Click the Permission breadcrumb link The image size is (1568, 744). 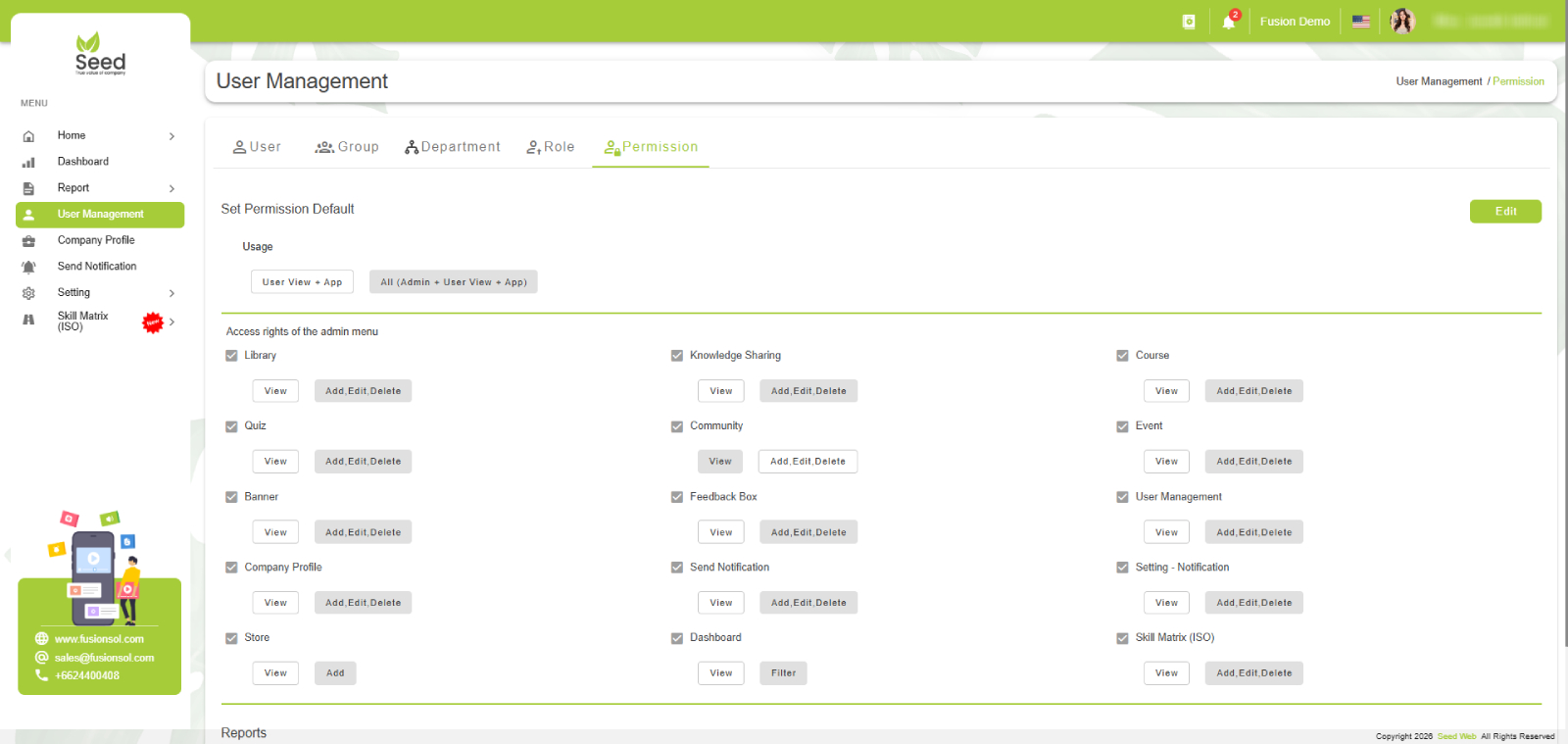point(1518,81)
